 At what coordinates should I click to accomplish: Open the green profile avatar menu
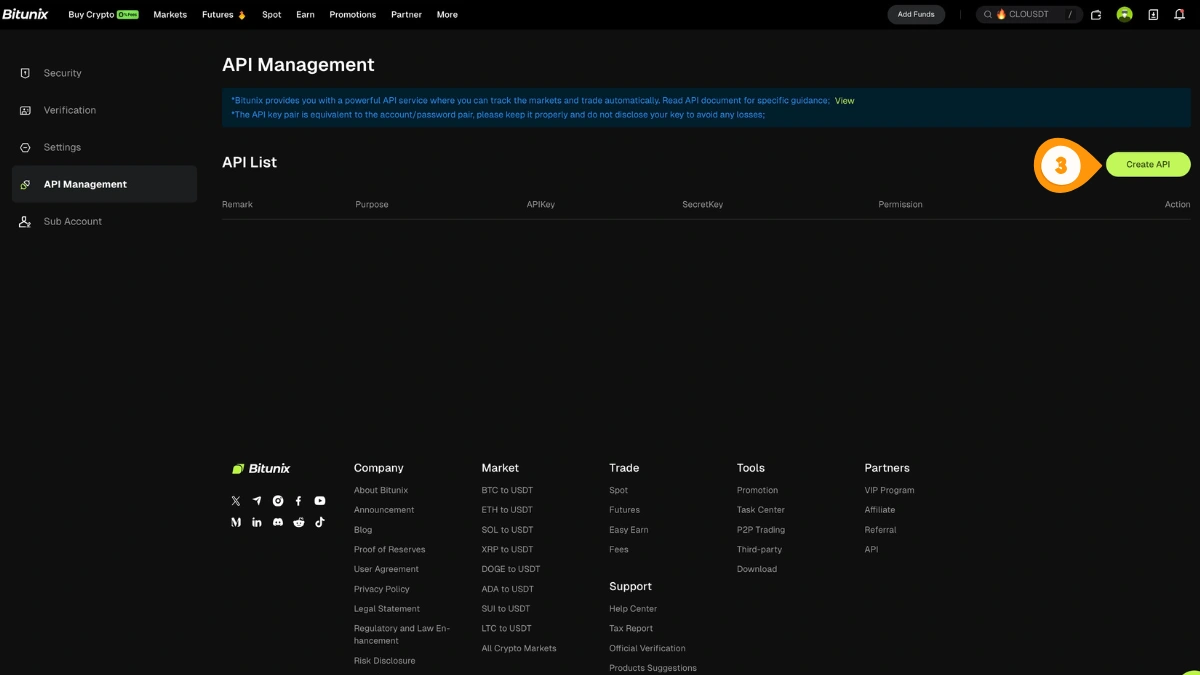[x=1124, y=15]
